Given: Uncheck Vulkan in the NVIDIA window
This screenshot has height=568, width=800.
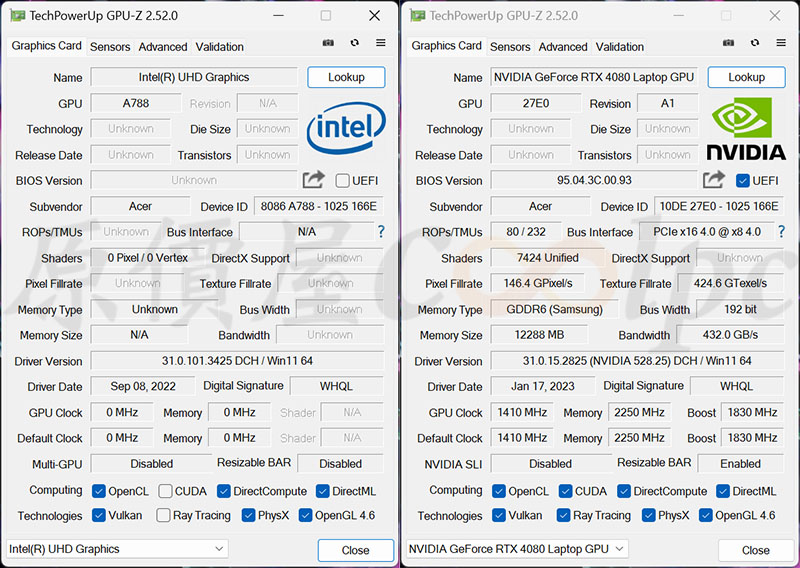Looking at the screenshot, I should tap(500, 516).
